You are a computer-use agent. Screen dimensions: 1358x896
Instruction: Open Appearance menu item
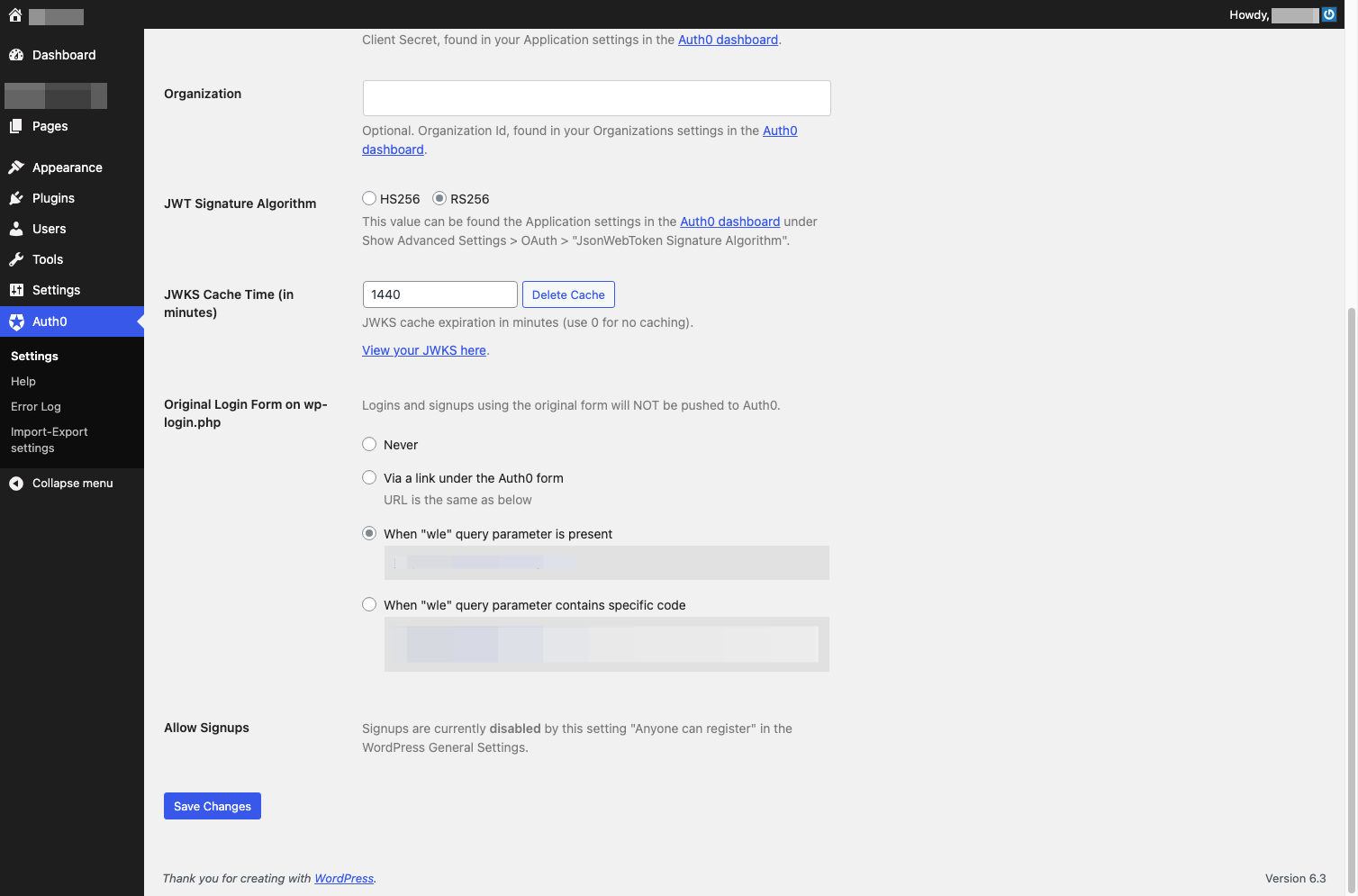(x=72, y=167)
